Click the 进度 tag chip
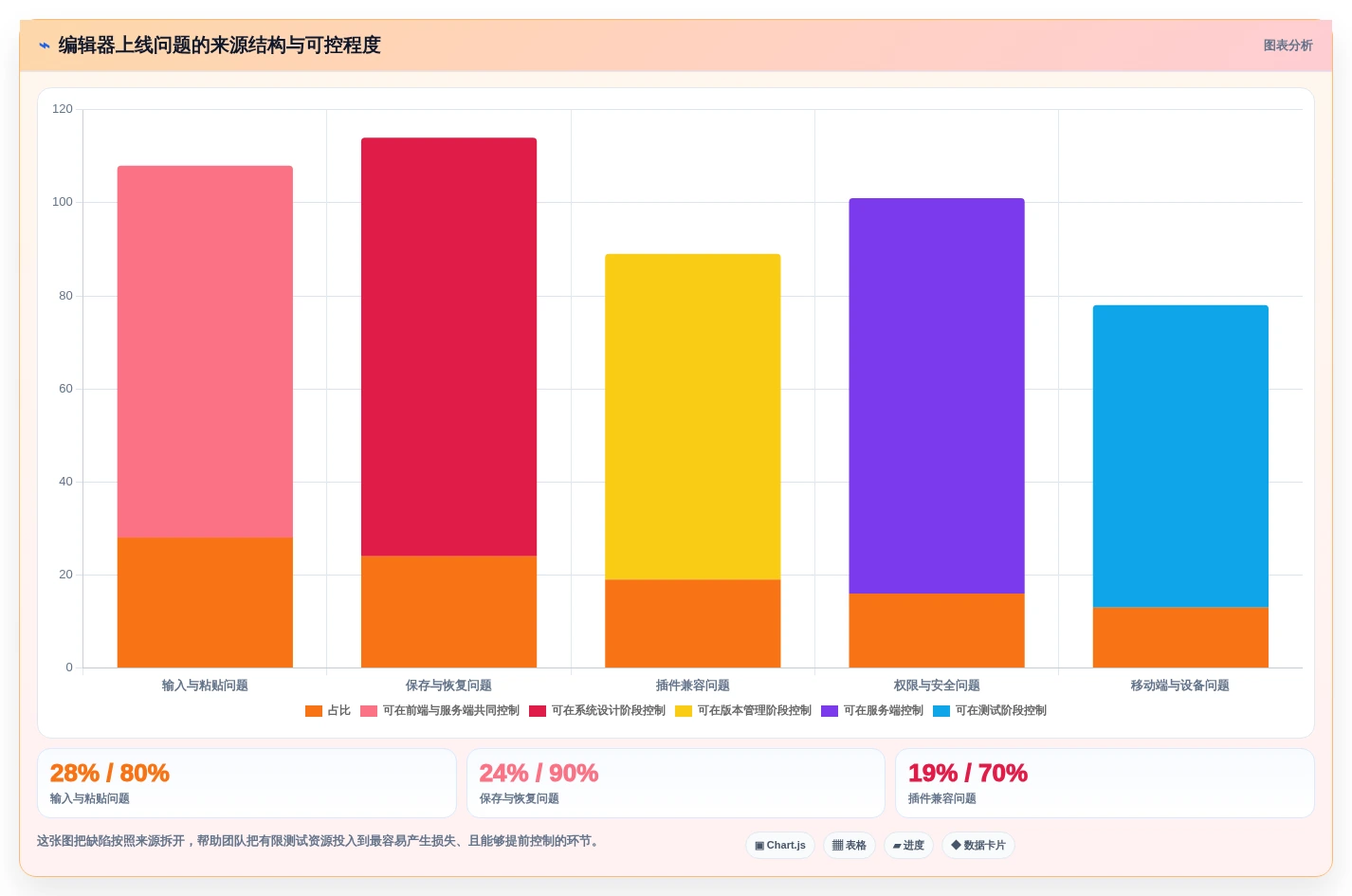This screenshot has width=1352, height=896. coord(908,846)
